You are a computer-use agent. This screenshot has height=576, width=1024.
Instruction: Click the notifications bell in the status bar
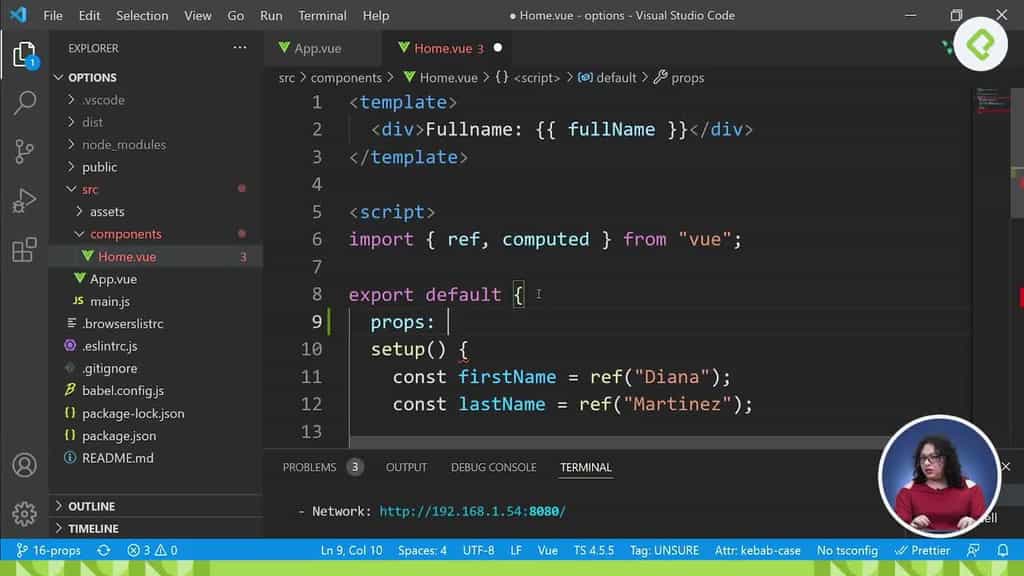point(1002,550)
